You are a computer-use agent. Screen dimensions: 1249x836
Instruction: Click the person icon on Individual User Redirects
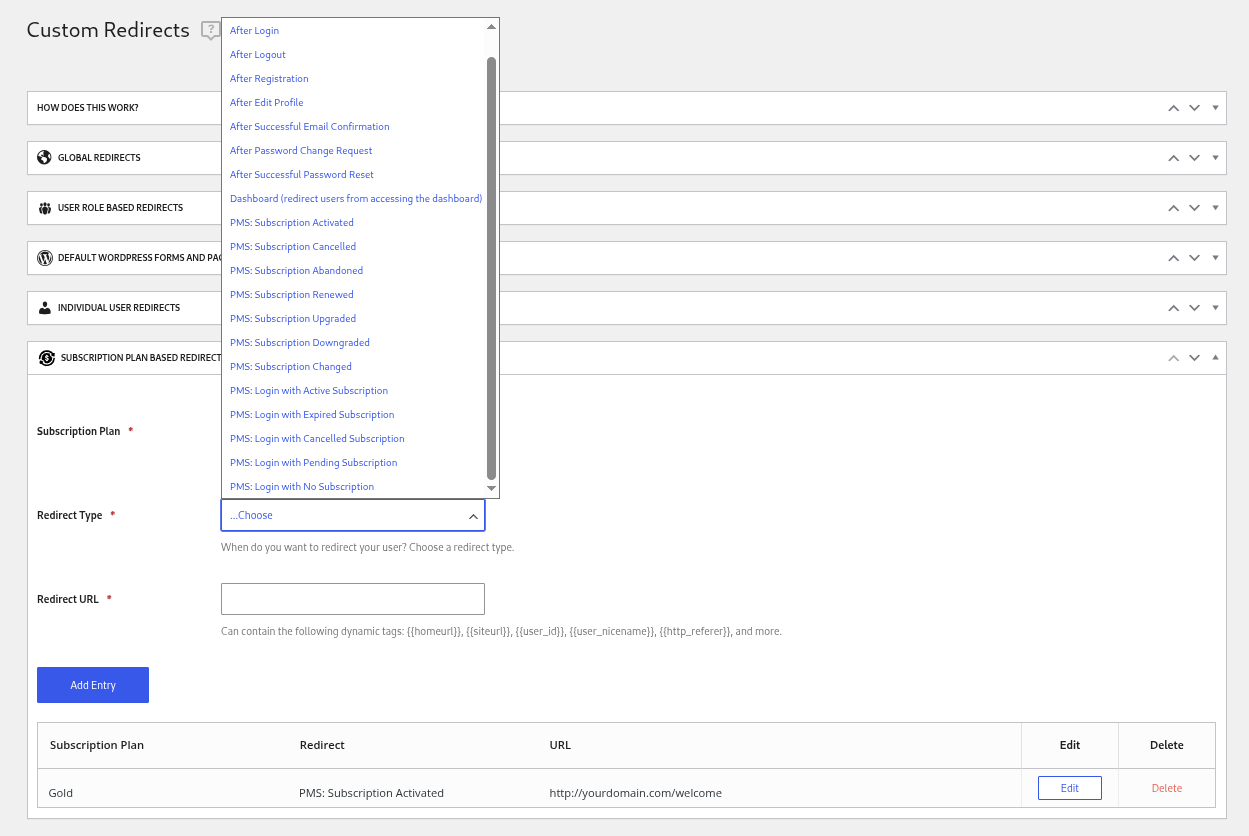pyautogui.click(x=44, y=307)
